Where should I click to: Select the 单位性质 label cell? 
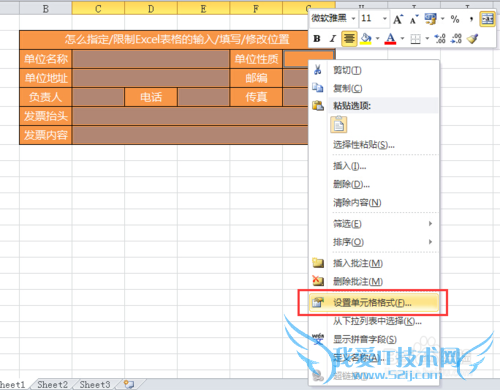256,59
